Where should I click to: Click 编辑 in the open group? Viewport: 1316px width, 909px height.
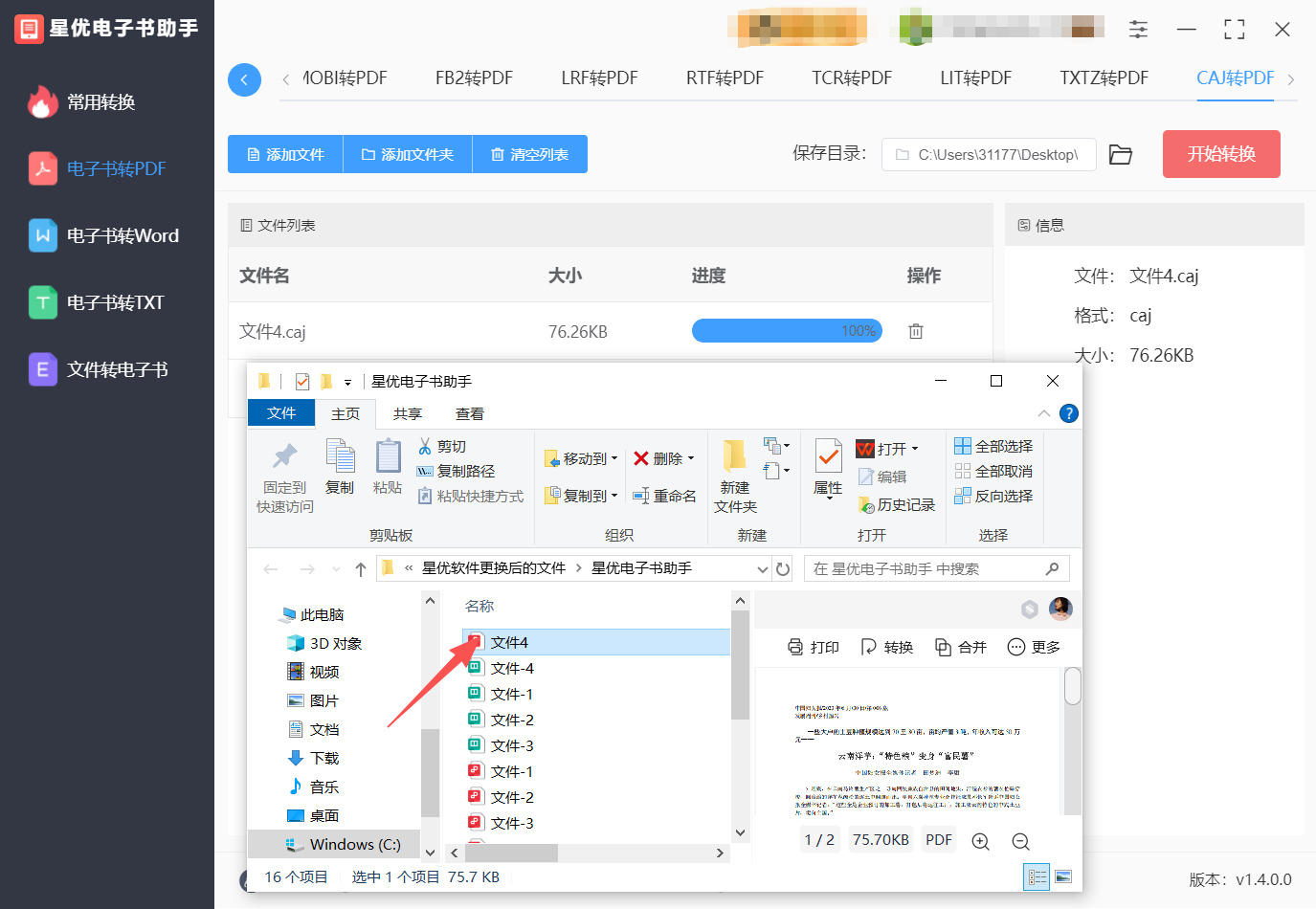point(882,477)
